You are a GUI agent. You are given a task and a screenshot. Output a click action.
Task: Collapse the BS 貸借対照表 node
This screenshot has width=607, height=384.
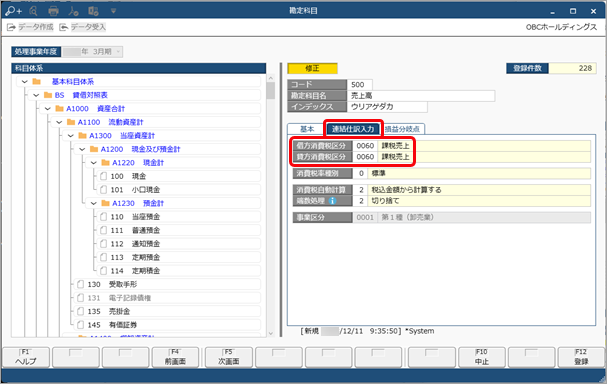pos(36,95)
